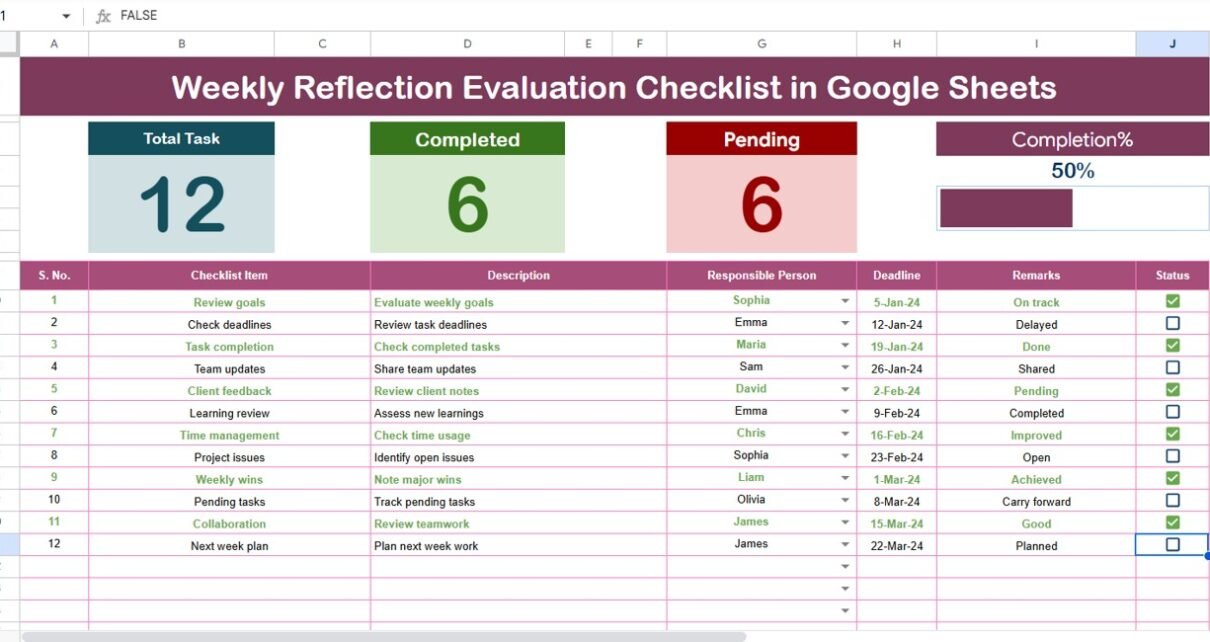Image resolution: width=1210 pixels, height=642 pixels.
Task: Open the Name box dropdown arrow
Action: point(66,16)
